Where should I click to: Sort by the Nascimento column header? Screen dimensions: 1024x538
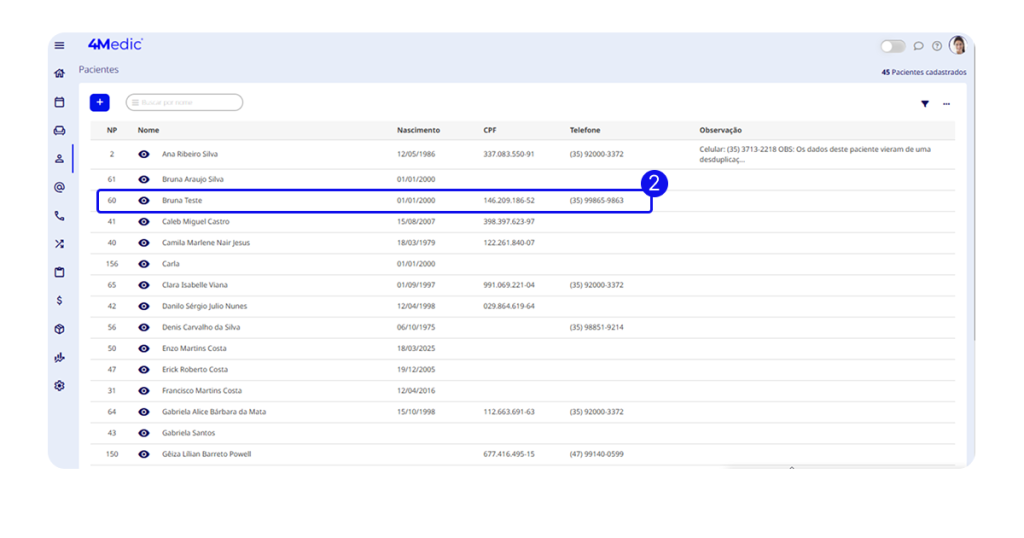tap(418, 130)
